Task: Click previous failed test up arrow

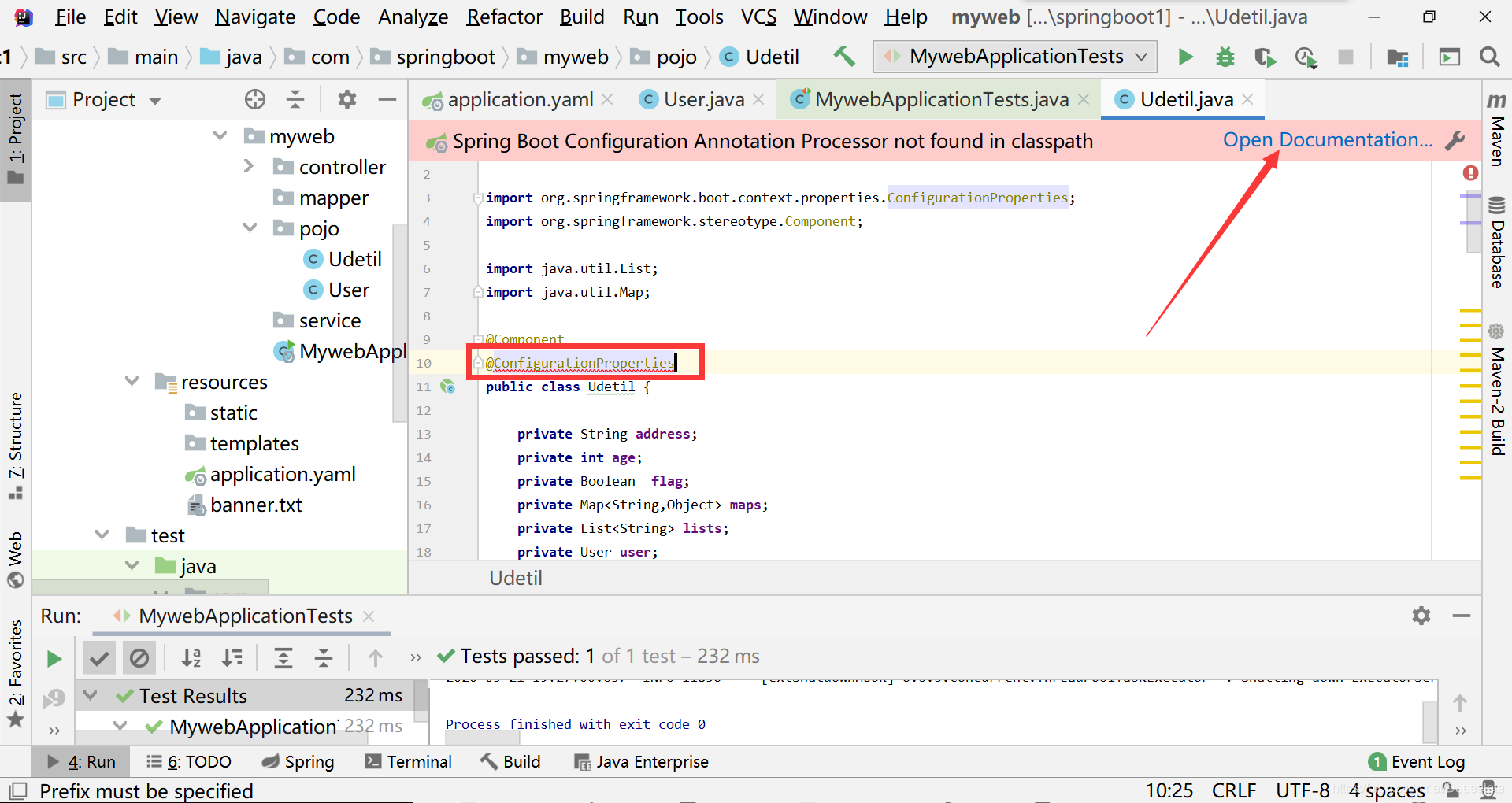Action: pyautogui.click(x=375, y=658)
